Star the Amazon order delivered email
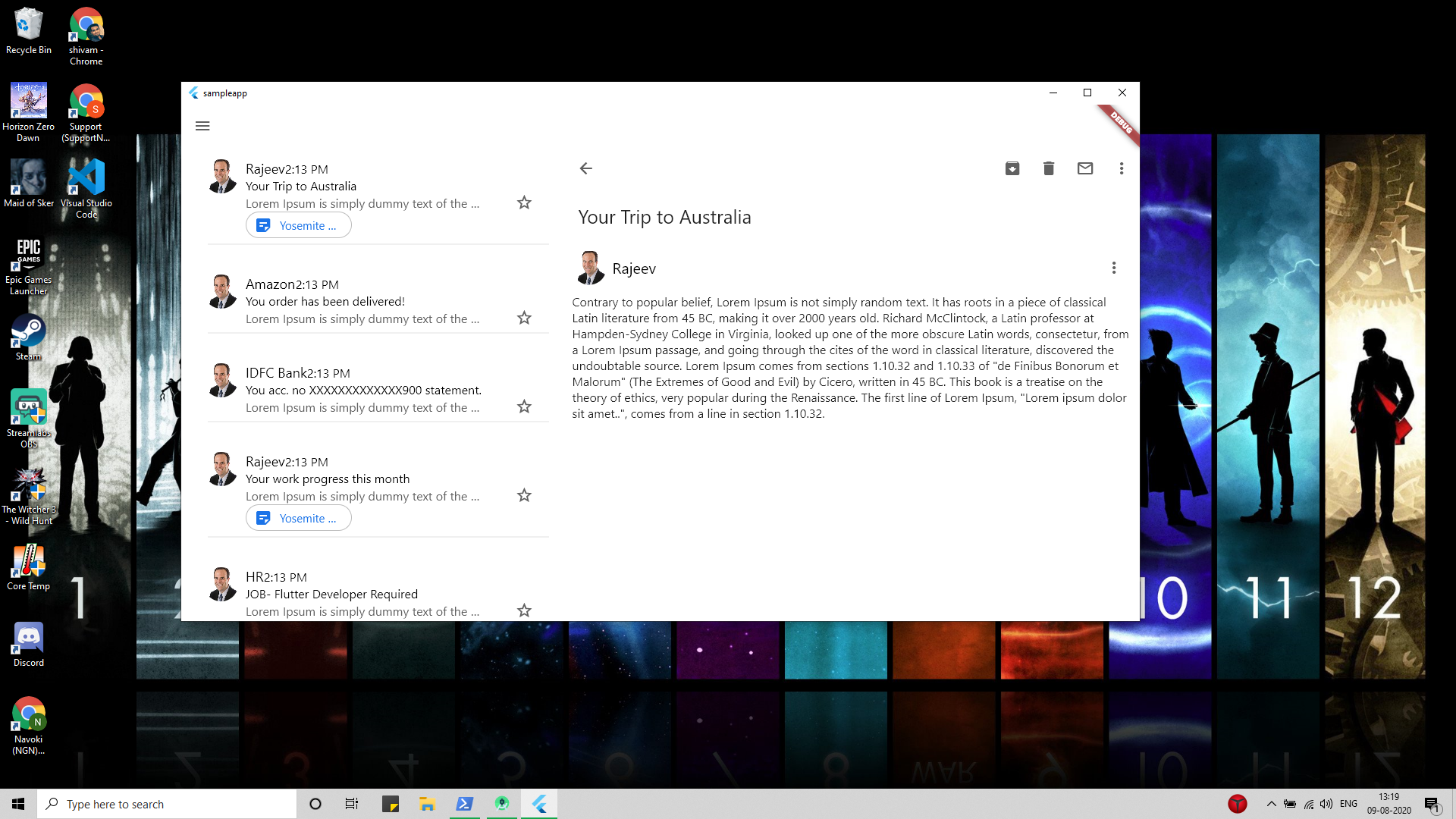This screenshot has width=1456, height=819. point(524,318)
